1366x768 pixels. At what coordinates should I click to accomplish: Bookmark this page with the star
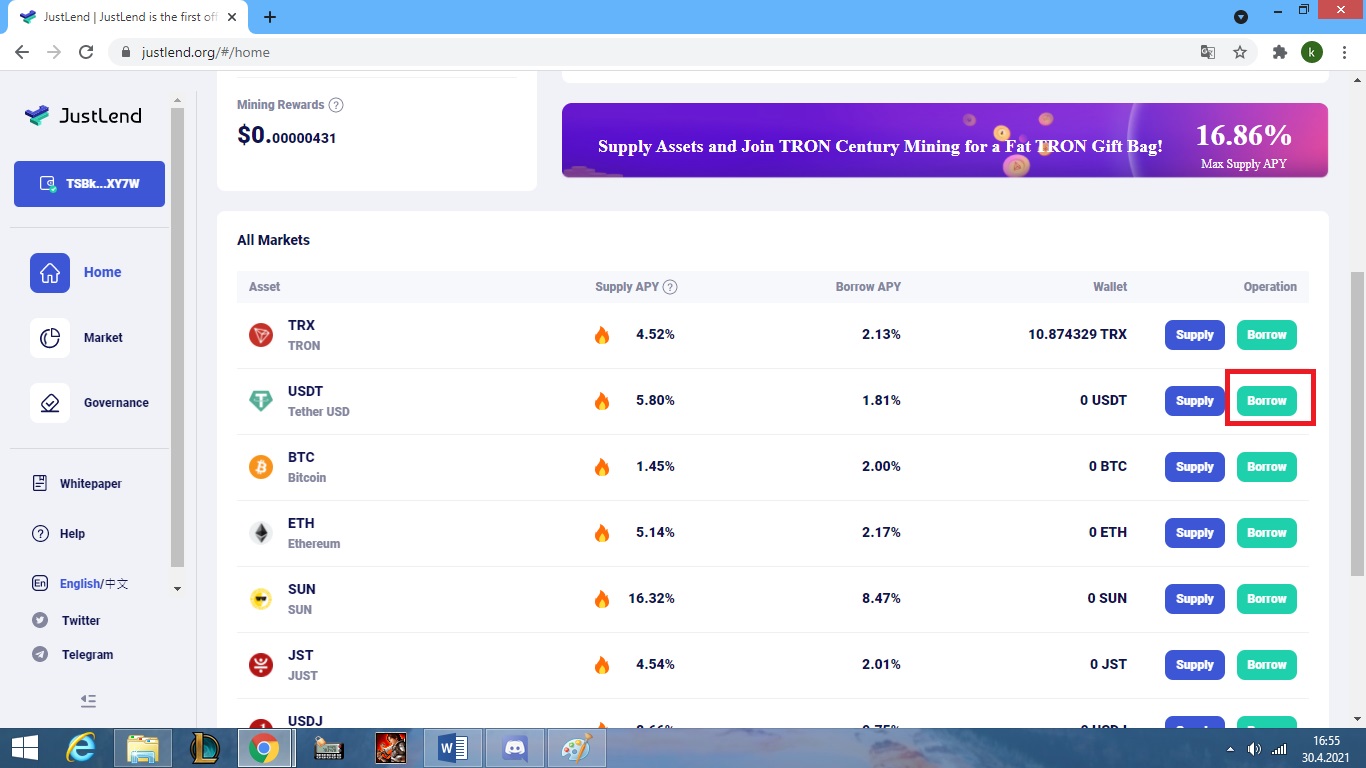pyautogui.click(x=1240, y=52)
